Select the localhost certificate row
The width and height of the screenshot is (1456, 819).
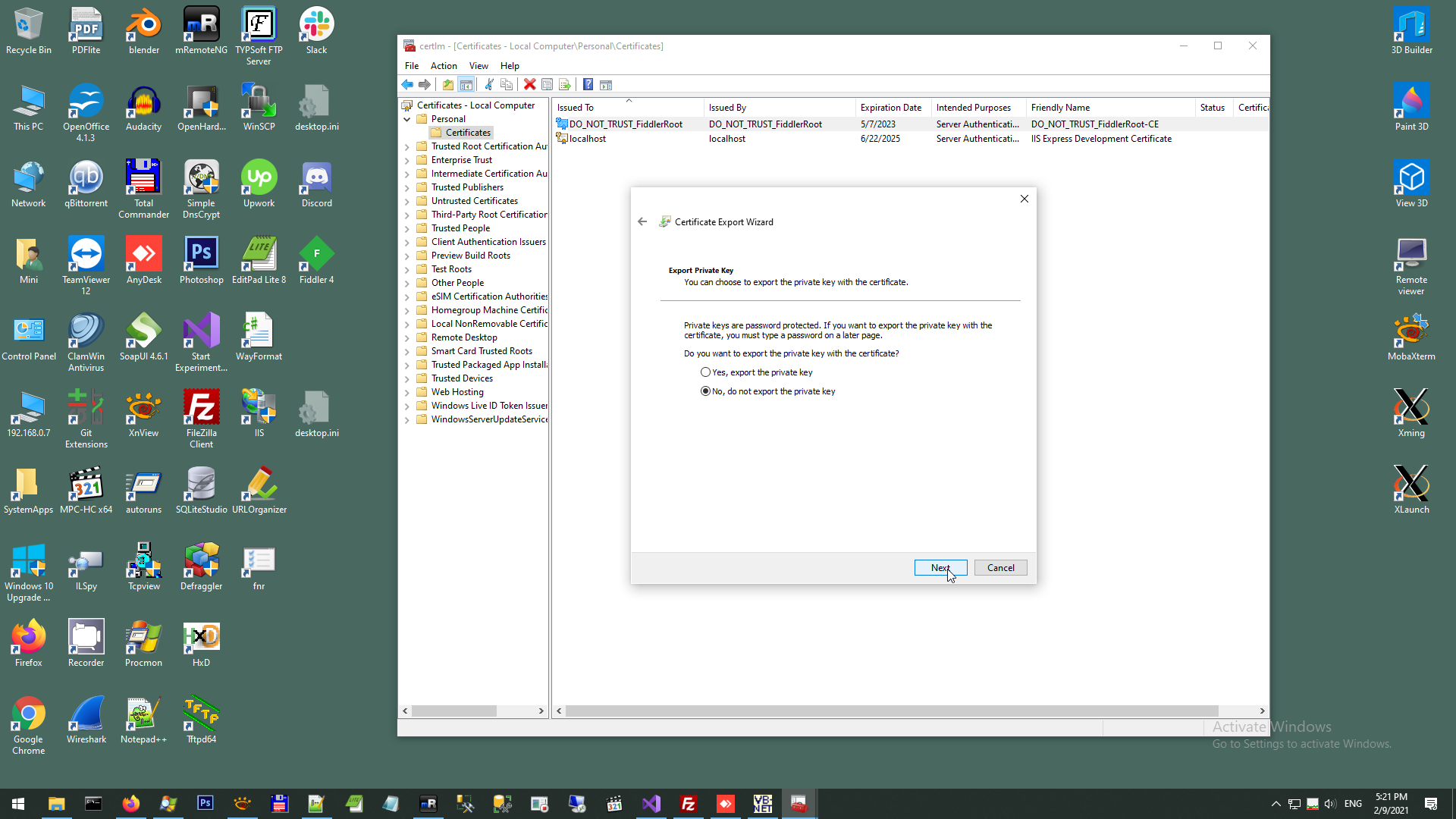[588, 139]
